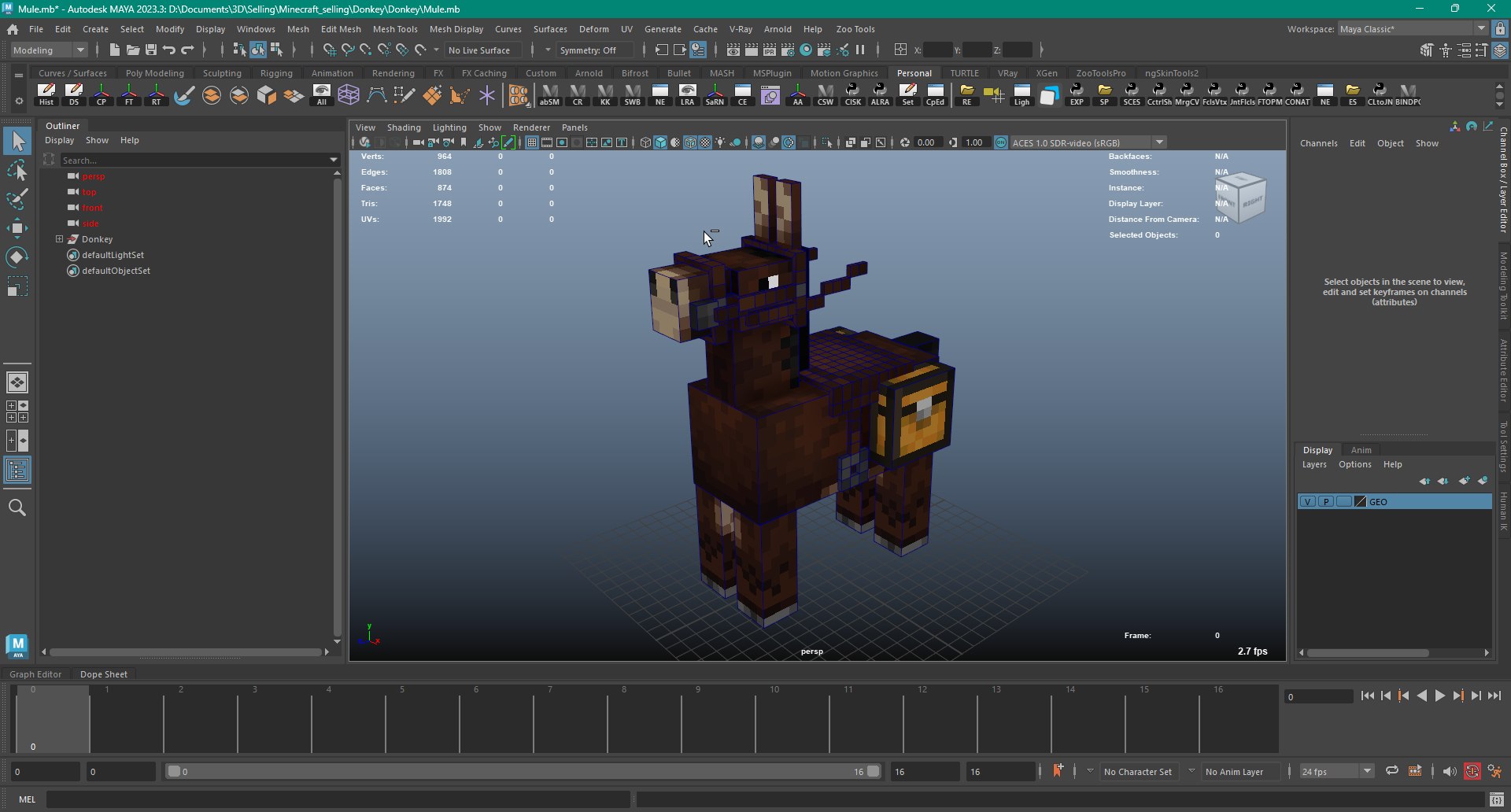Click the Open scene folder icon
The width and height of the screenshot is (1511, 812).
[133, 50]
